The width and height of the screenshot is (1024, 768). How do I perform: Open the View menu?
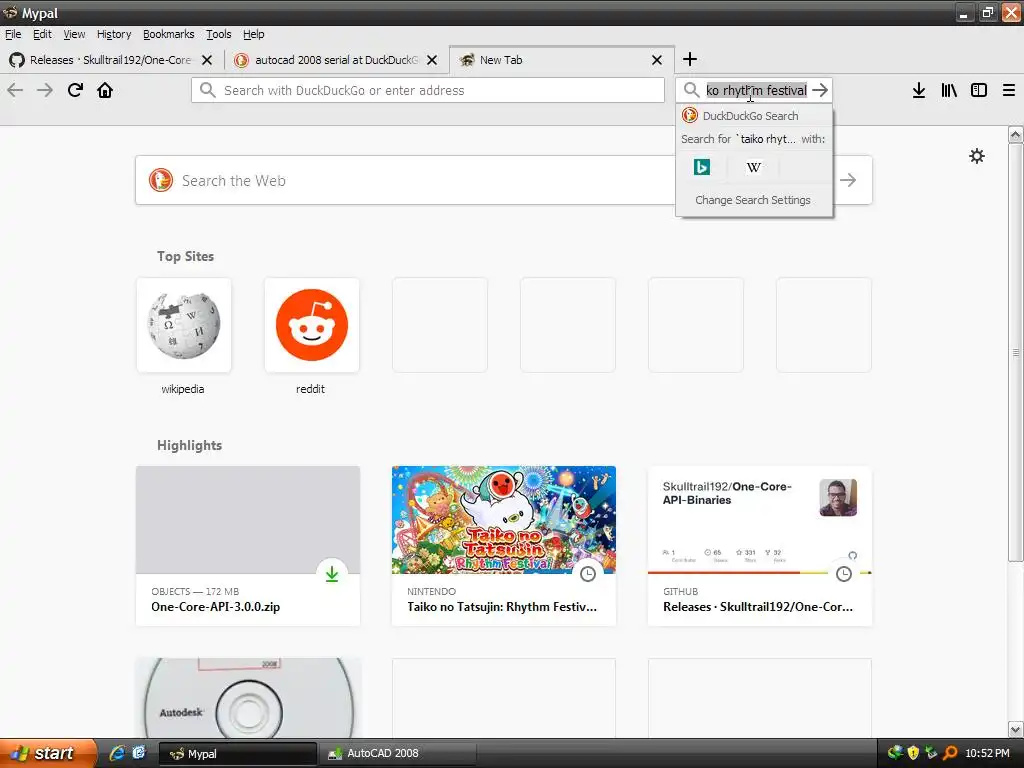(x=74, y=34)
